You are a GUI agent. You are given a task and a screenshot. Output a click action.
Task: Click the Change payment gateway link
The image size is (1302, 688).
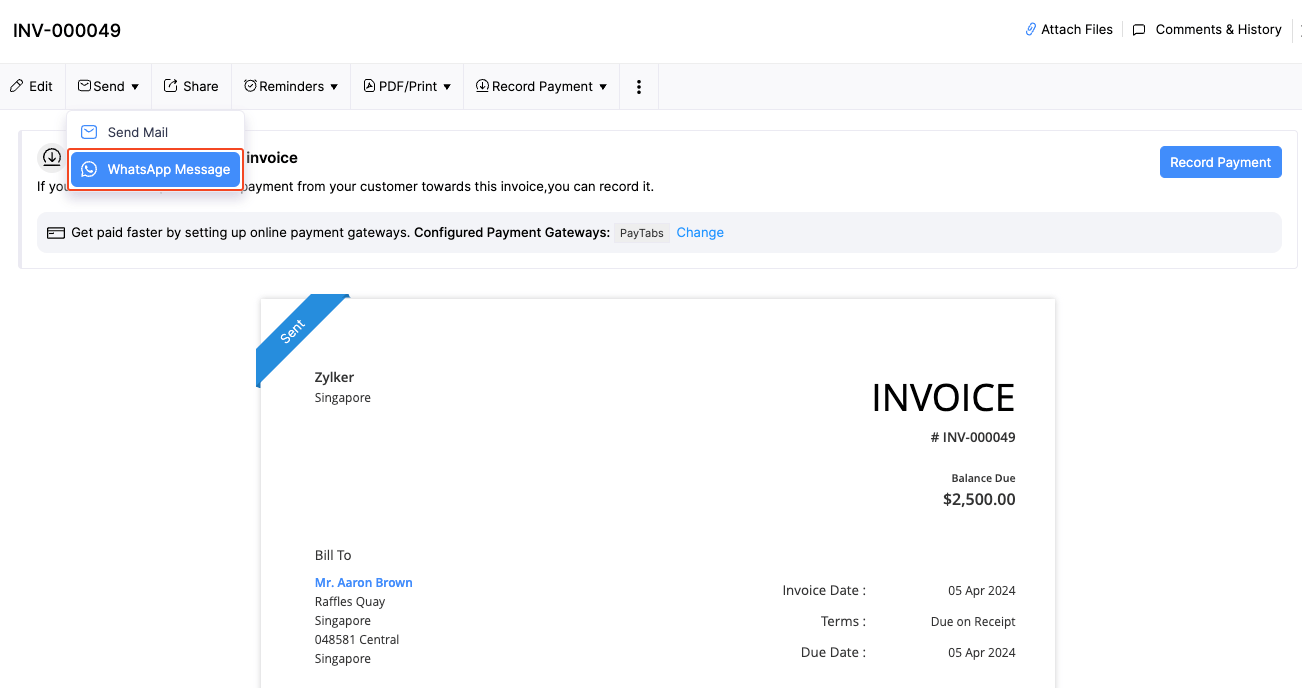(x=700, y=233)
